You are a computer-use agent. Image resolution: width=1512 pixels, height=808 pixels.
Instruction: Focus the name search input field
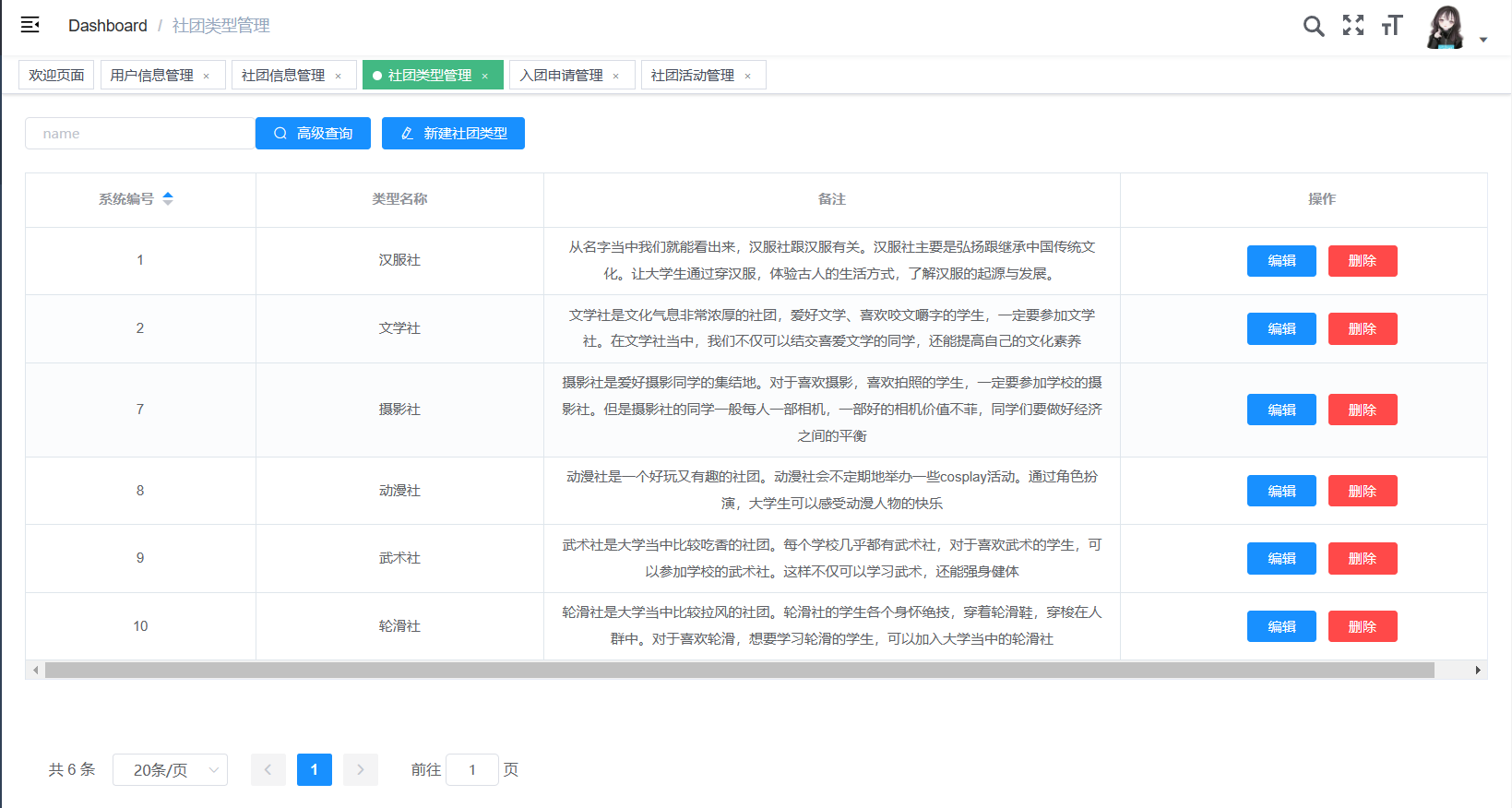[140, 134]
